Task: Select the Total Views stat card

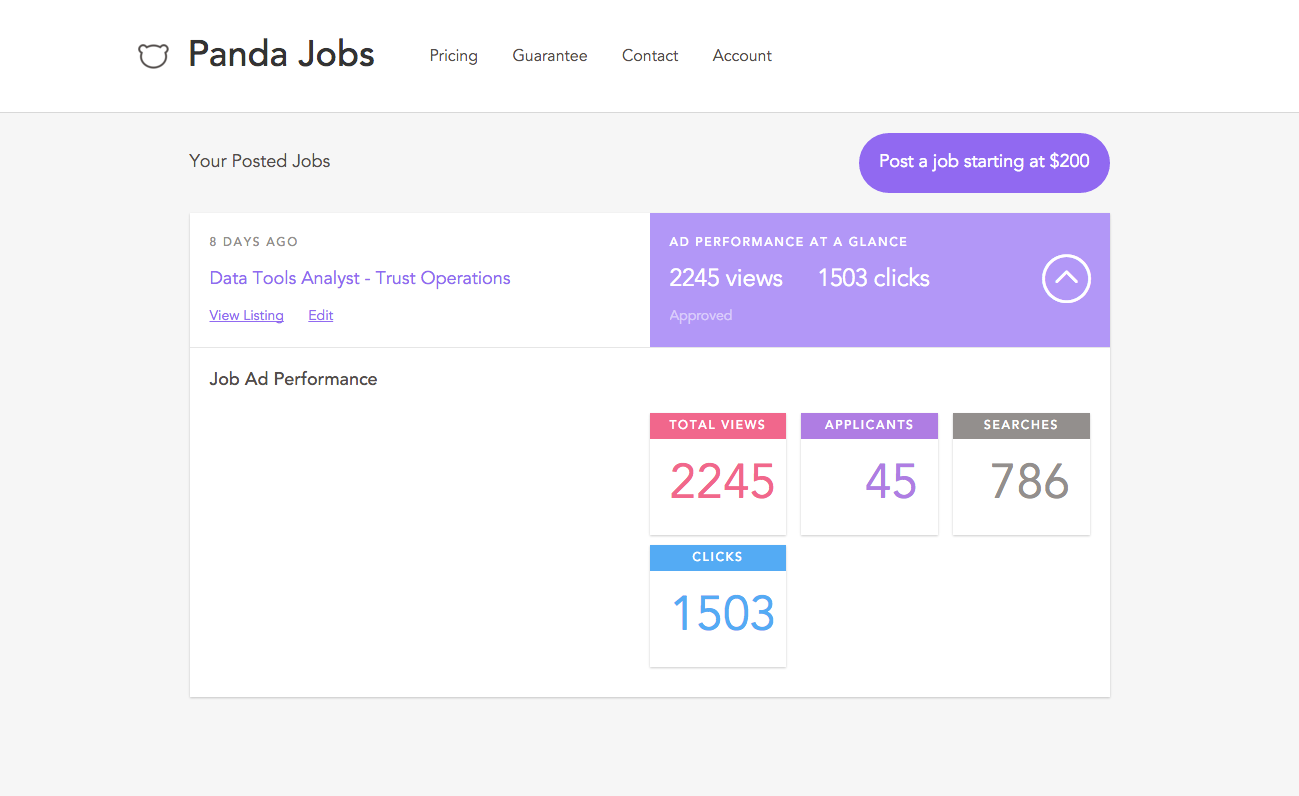Action: tap(718, 474)
